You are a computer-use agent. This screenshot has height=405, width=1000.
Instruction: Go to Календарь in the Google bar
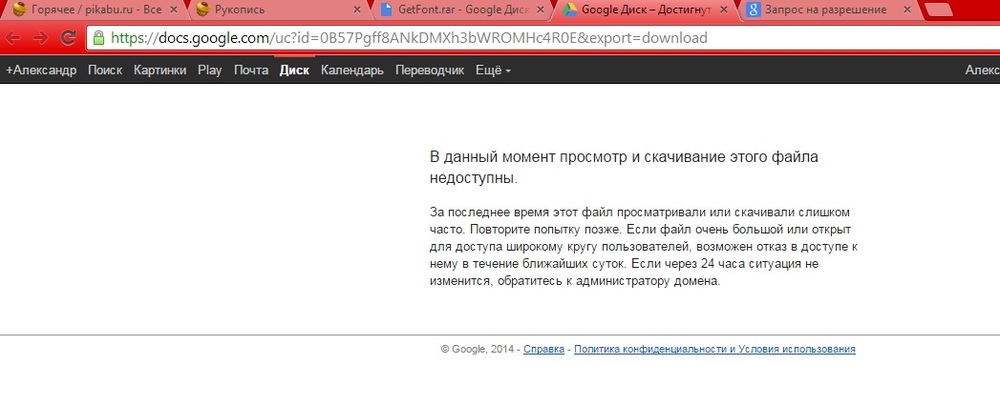352,71
